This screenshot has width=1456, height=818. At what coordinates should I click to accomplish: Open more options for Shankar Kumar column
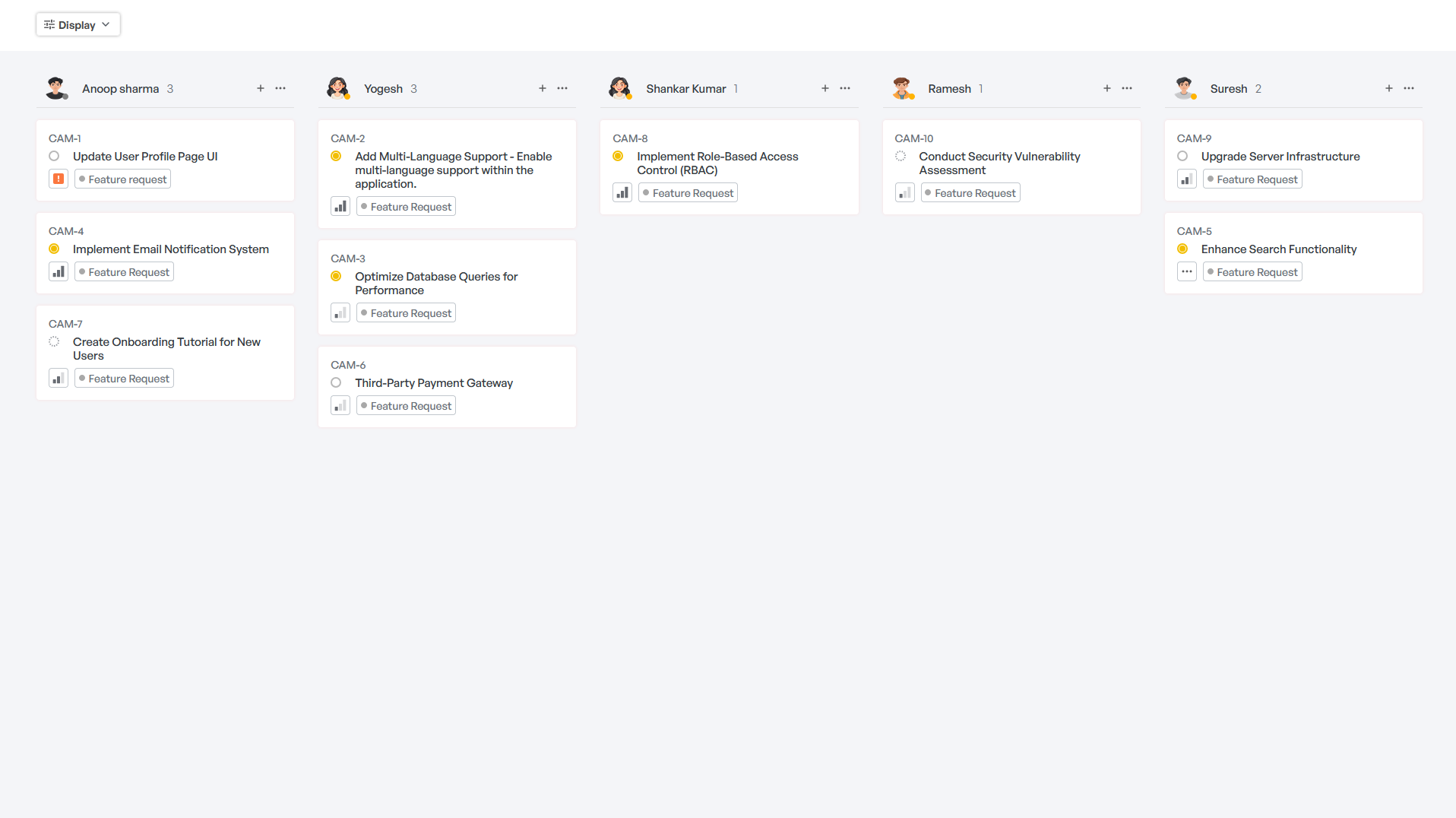click(x=844, y=88)
